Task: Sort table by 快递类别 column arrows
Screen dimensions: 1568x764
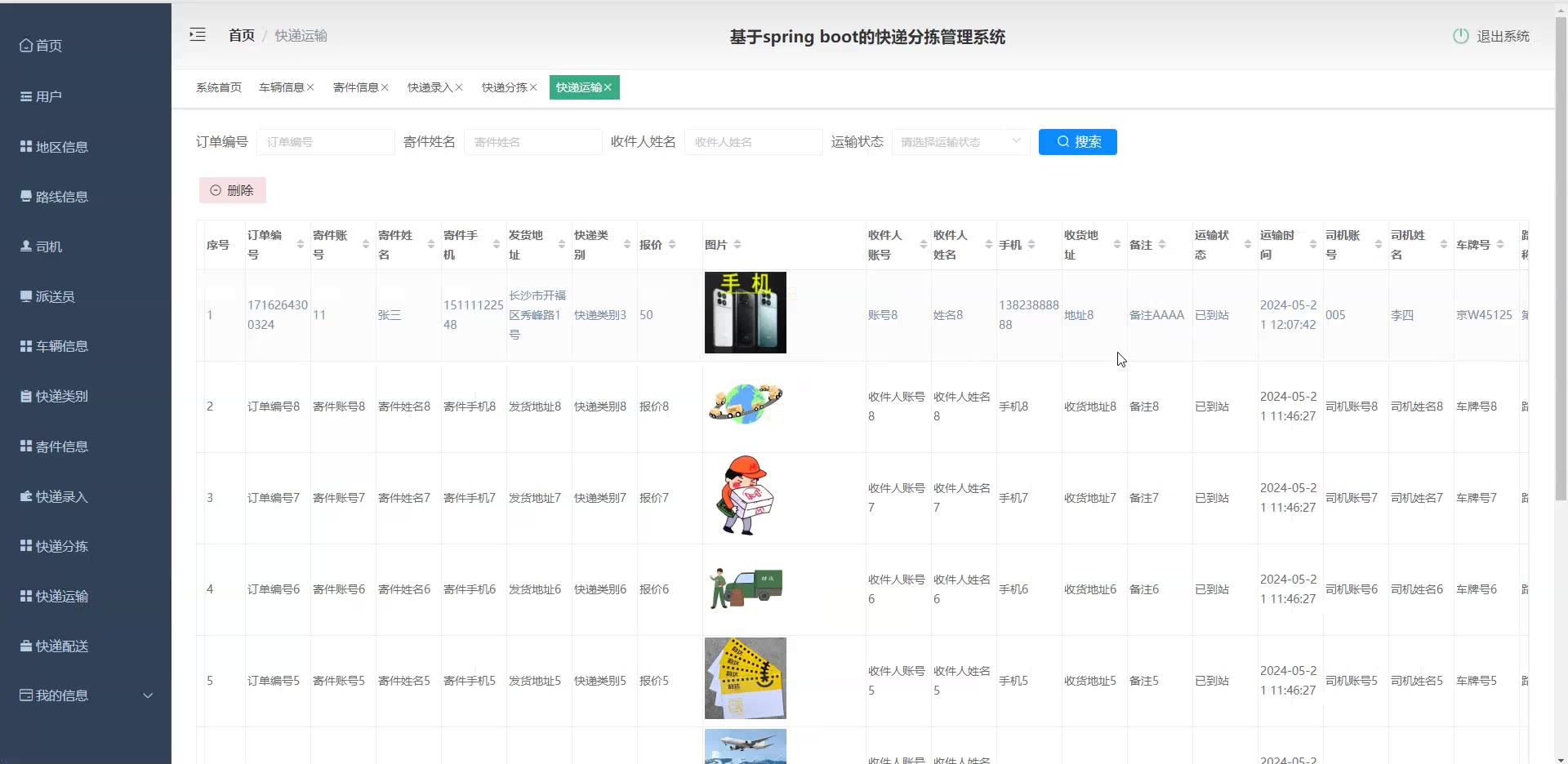Action: pos(627,245)
